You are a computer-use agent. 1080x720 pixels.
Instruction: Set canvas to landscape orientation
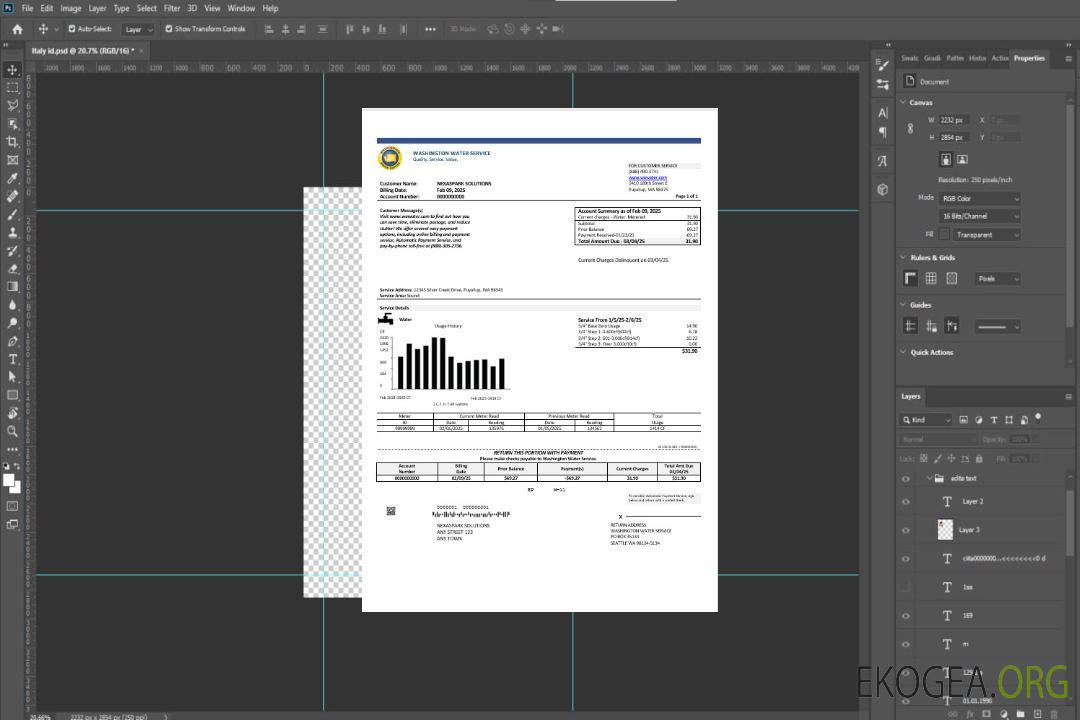[962, 159]
